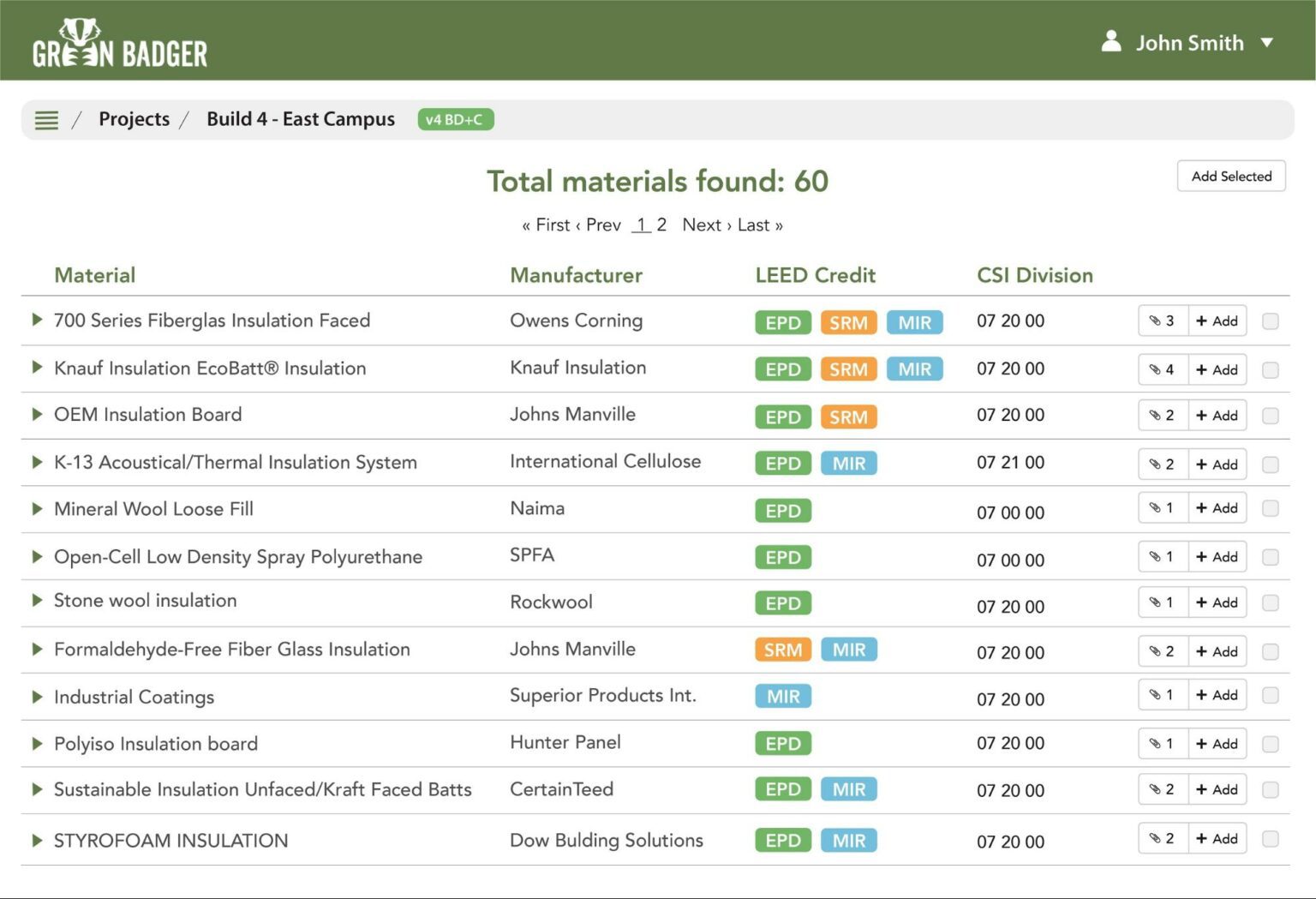
Task: Select the Stone wool insulation checkbox
Action: point(1271,603)
